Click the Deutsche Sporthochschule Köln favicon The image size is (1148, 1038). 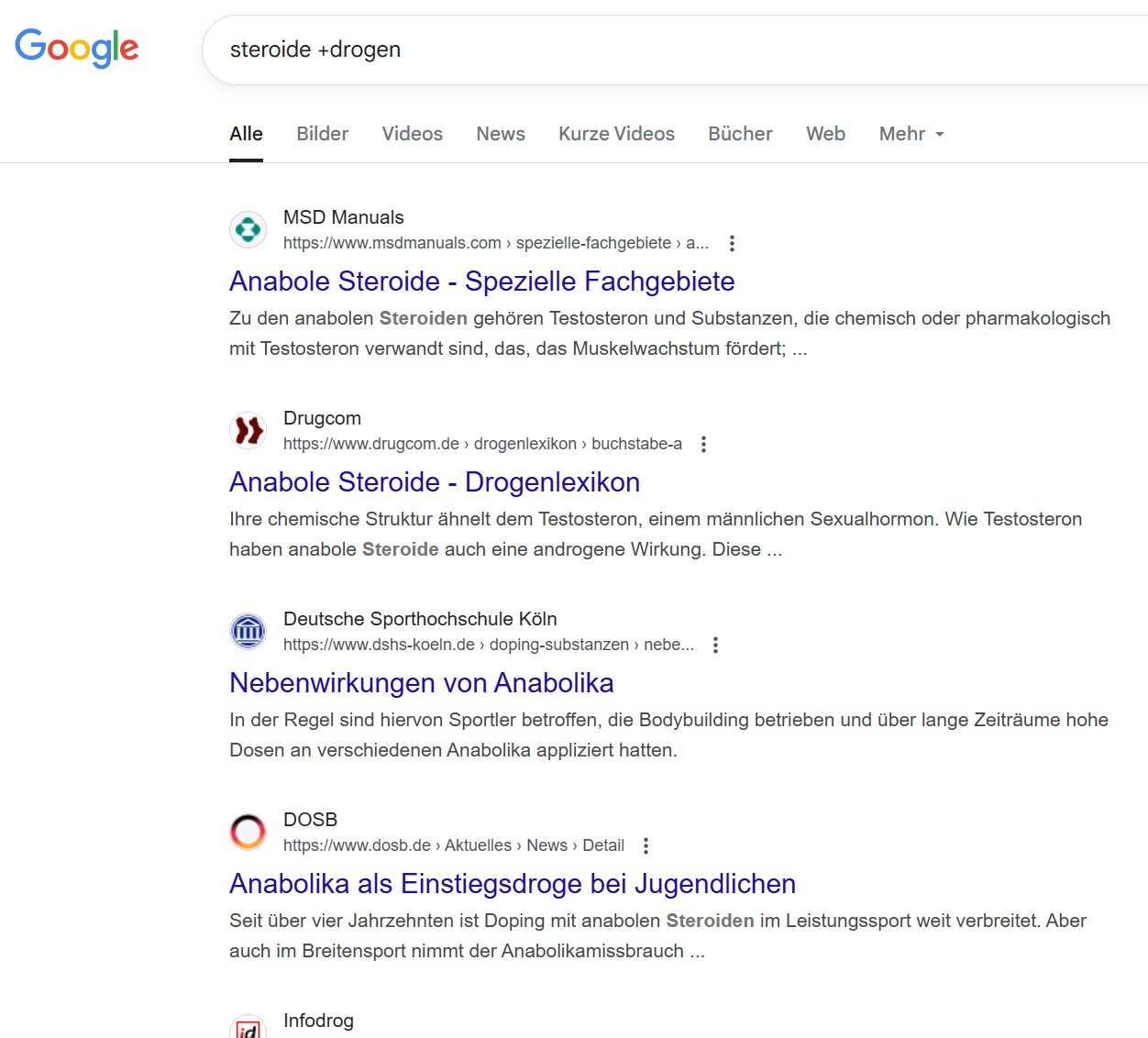[x=248, y=631]
